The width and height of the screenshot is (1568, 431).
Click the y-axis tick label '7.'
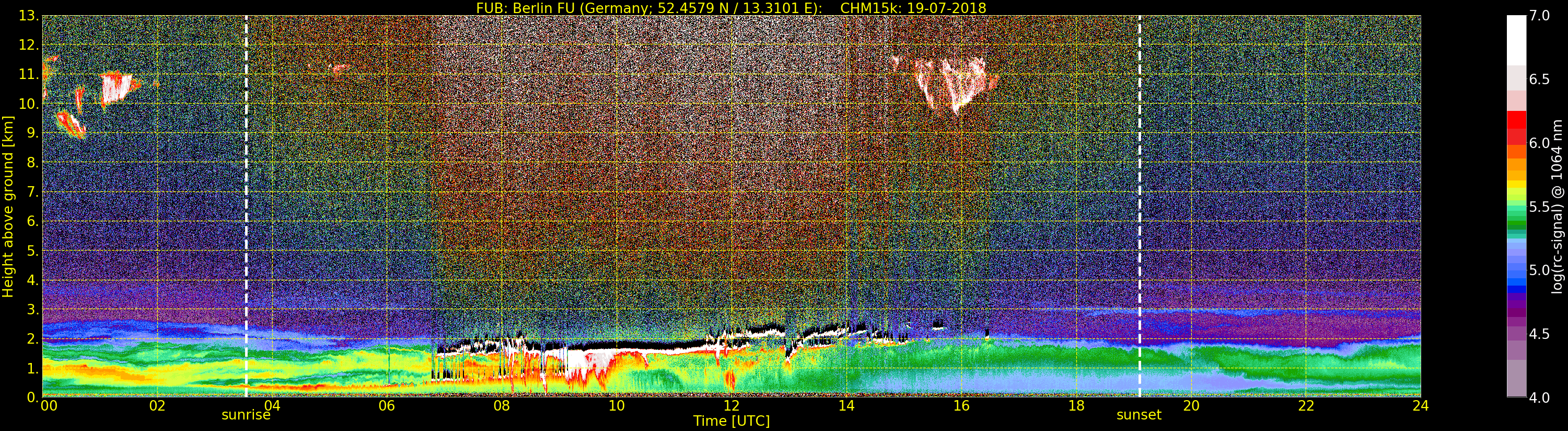click(32, 192)
